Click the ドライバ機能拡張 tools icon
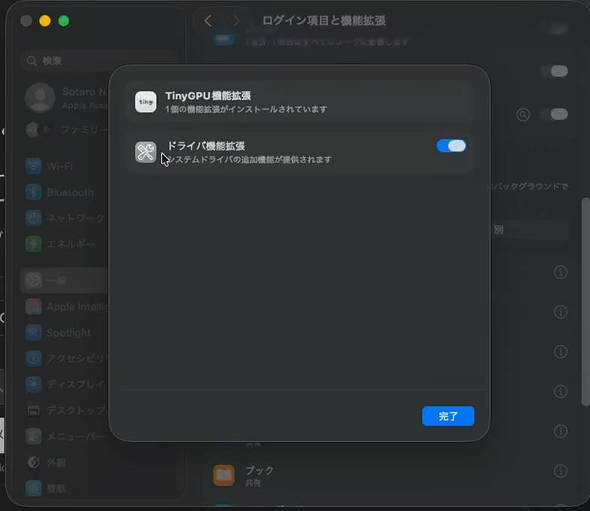 146,152
